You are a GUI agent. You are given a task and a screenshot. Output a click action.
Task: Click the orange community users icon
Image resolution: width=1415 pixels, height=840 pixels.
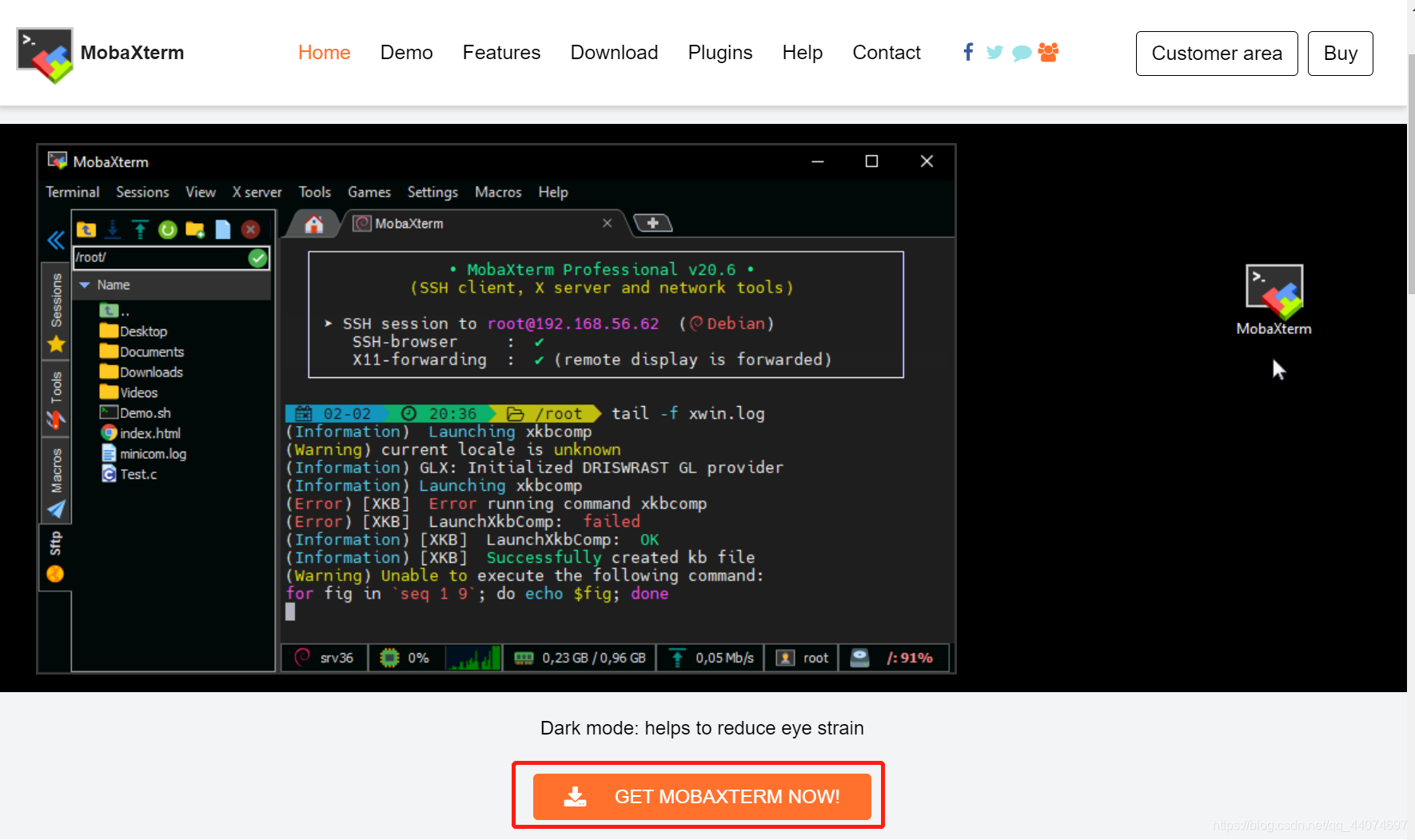pos(1048,52)
